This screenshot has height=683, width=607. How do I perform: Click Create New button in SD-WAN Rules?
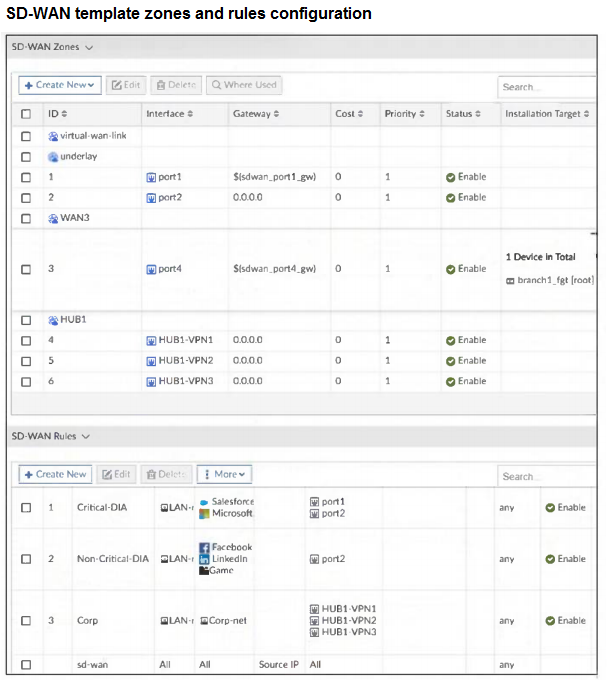(55, 474)
